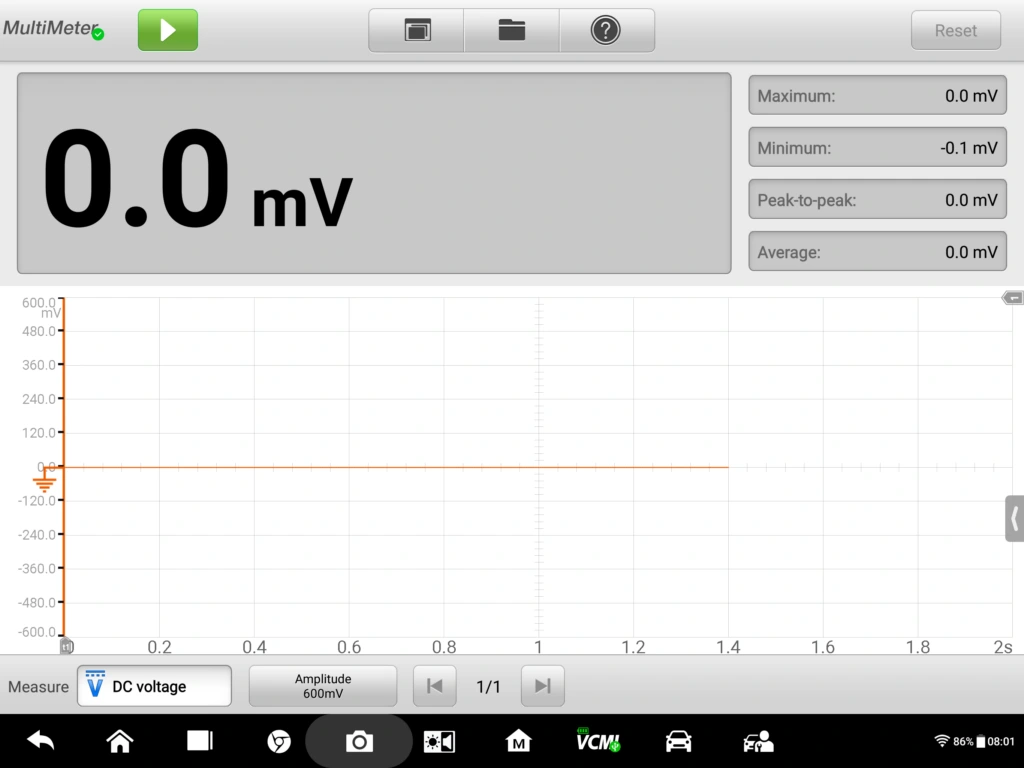
Task: Tap the vehicle car icon
Action: pos(678,741)
